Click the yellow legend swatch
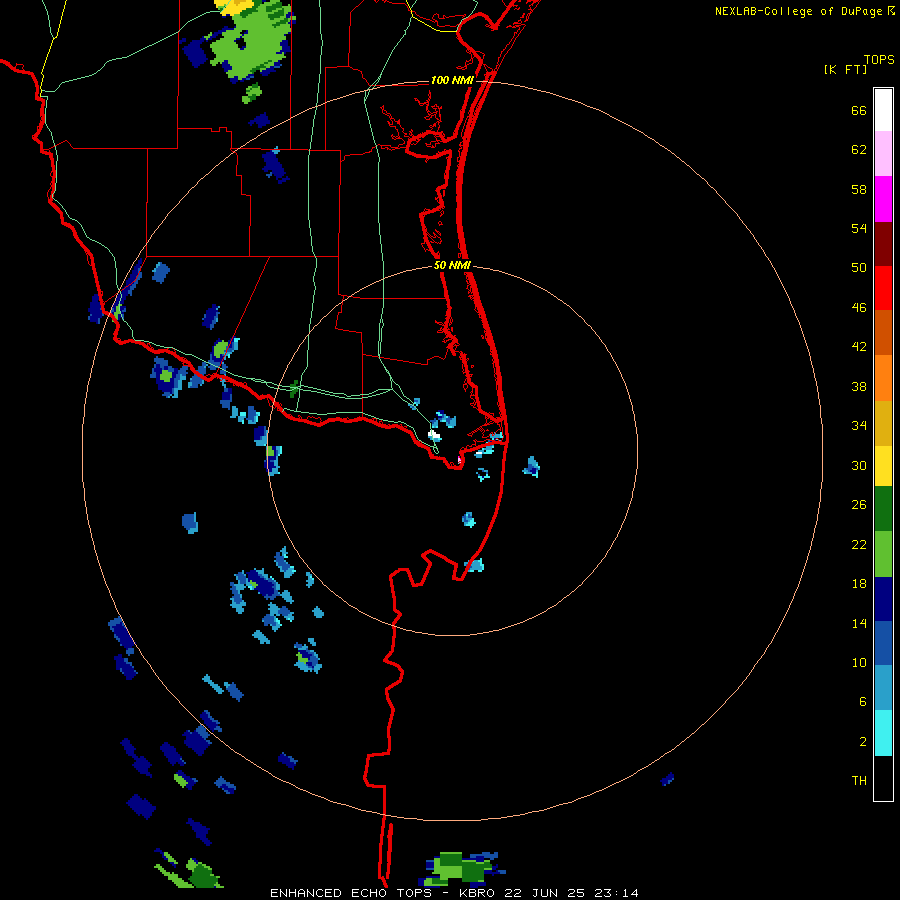The width and height of the screenshot is (900, 900). point(883,466)
